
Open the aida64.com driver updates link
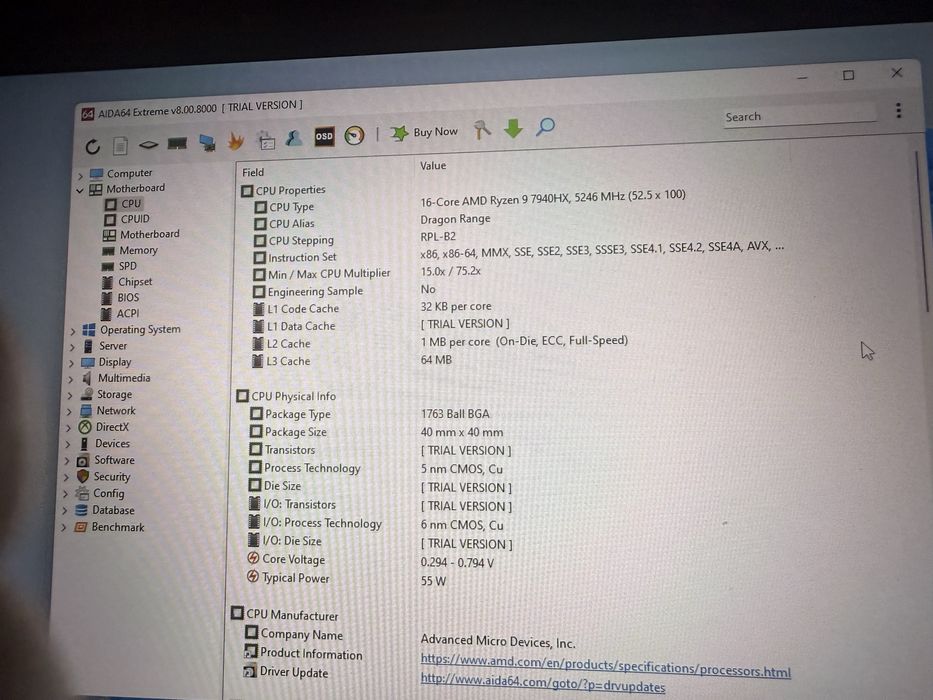tap(543, 682)
